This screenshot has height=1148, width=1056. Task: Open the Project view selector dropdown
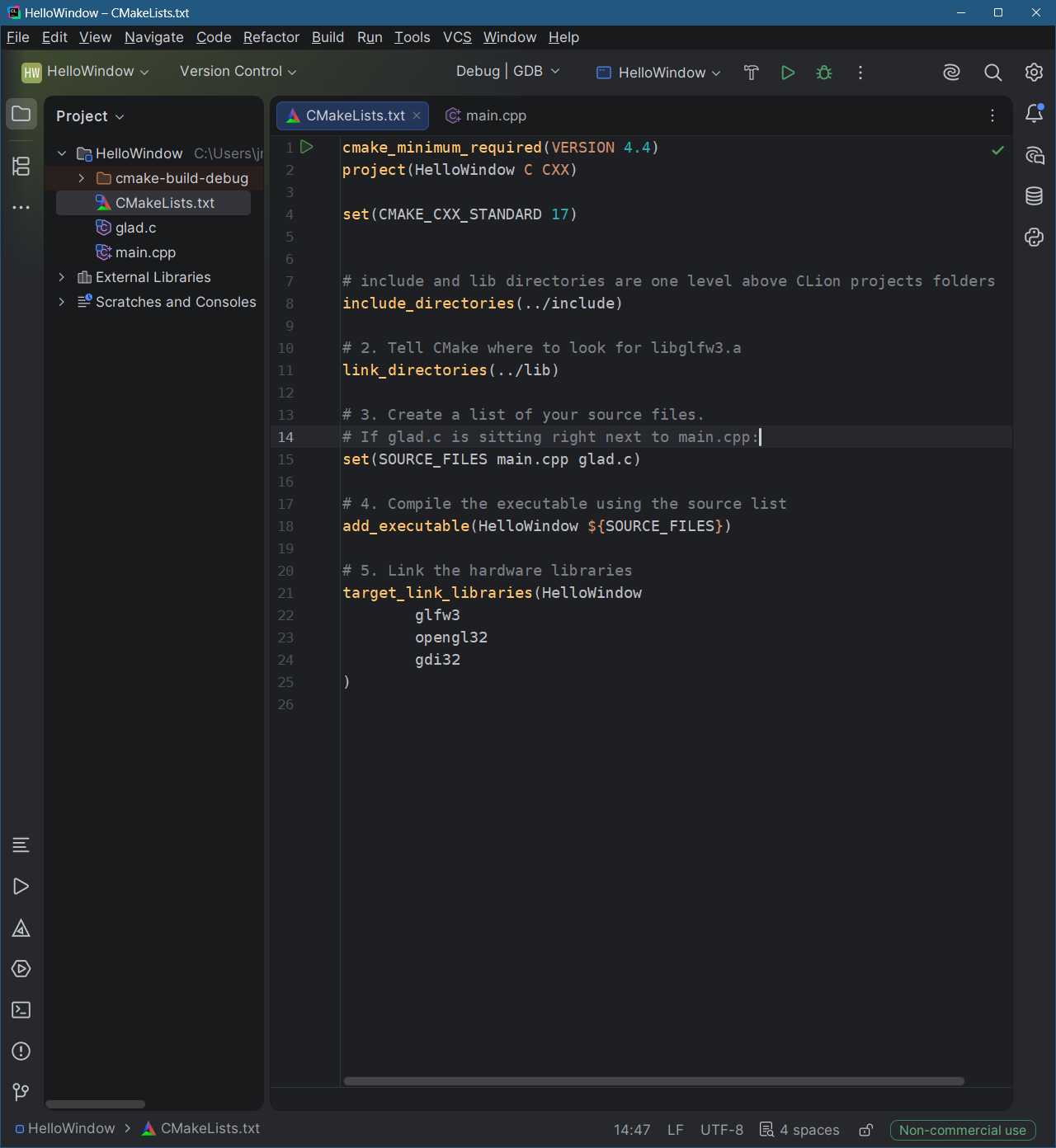tap(90, 116)
